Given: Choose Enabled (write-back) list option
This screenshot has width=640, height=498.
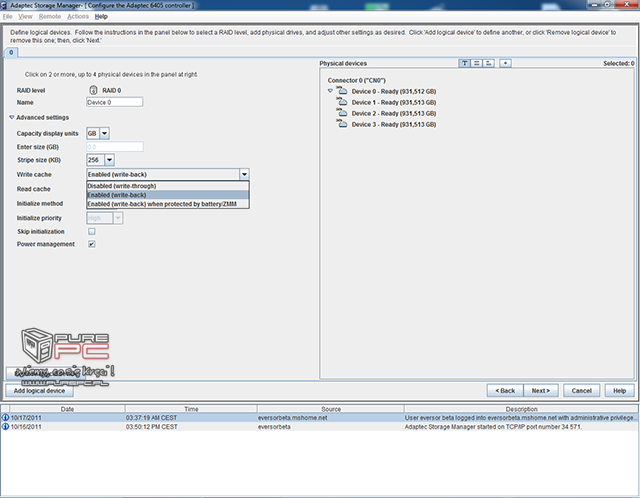Looking at the screenshot, I should 168,195.
